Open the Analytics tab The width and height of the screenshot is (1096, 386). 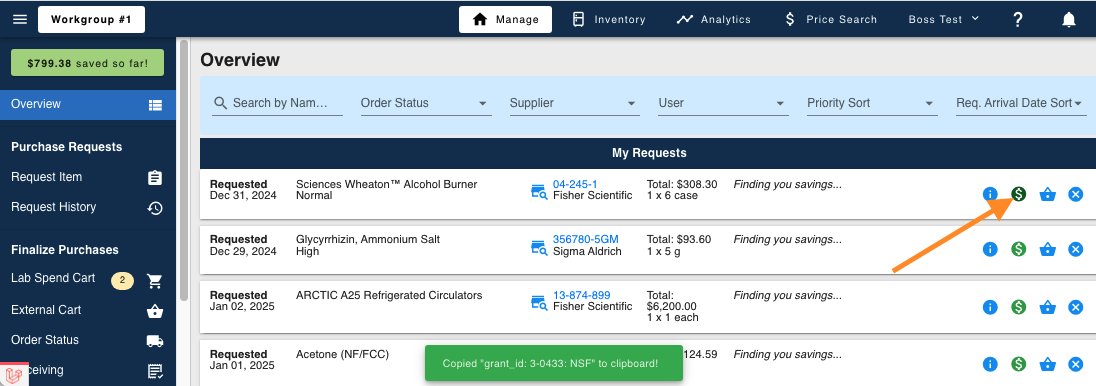[x=714, y=20]
